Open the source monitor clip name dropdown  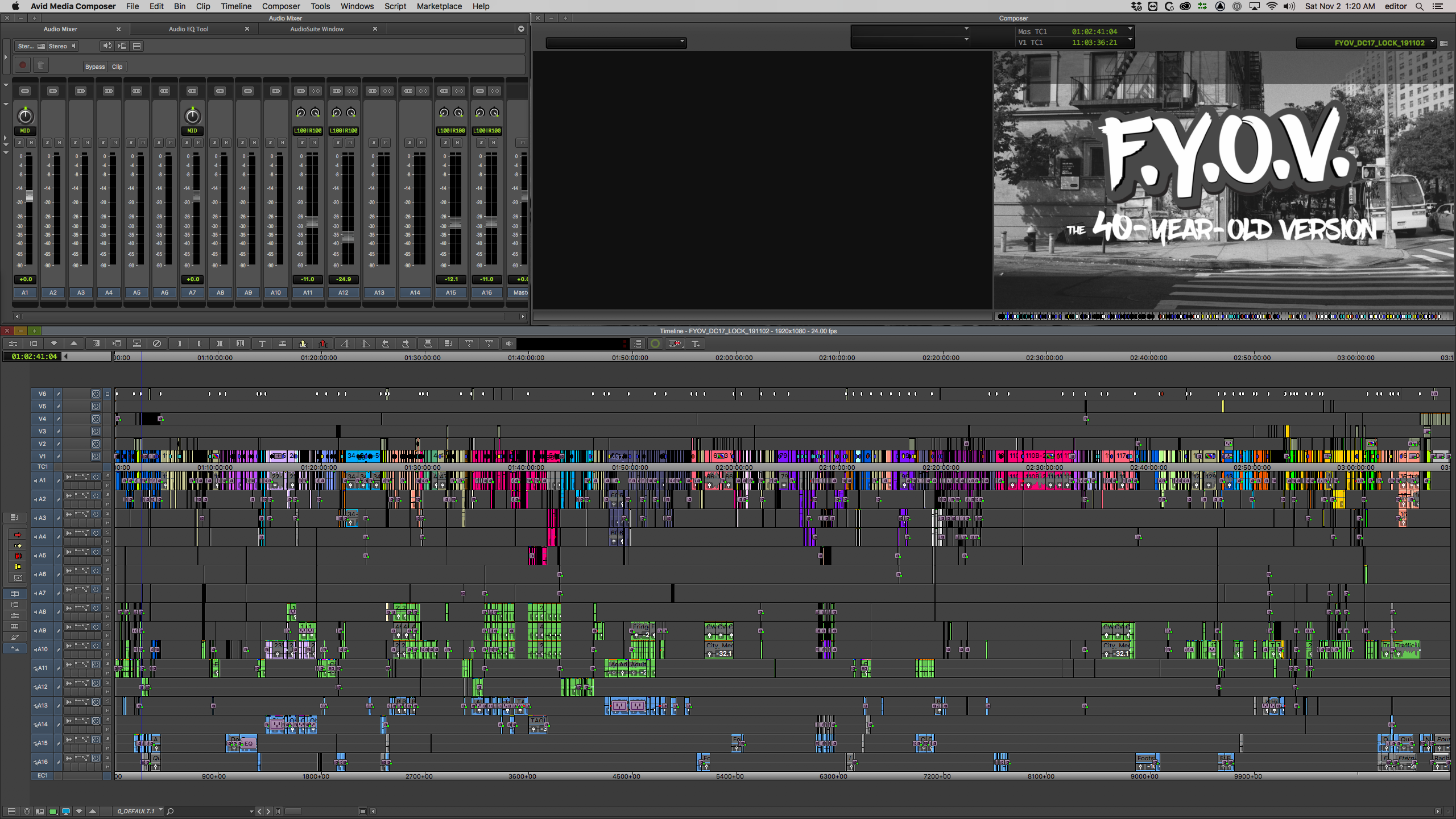tap(682, 42)
